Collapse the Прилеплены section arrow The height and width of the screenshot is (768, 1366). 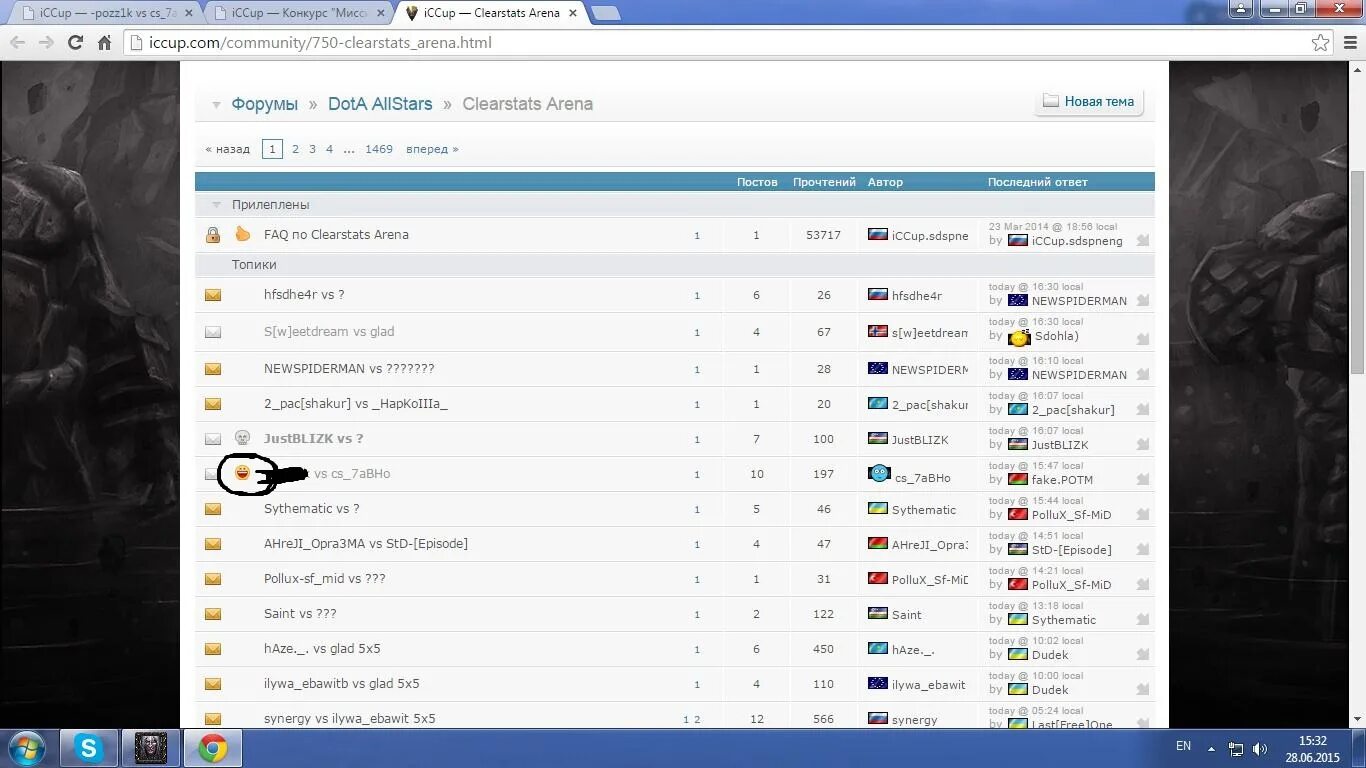pos(216,205)
